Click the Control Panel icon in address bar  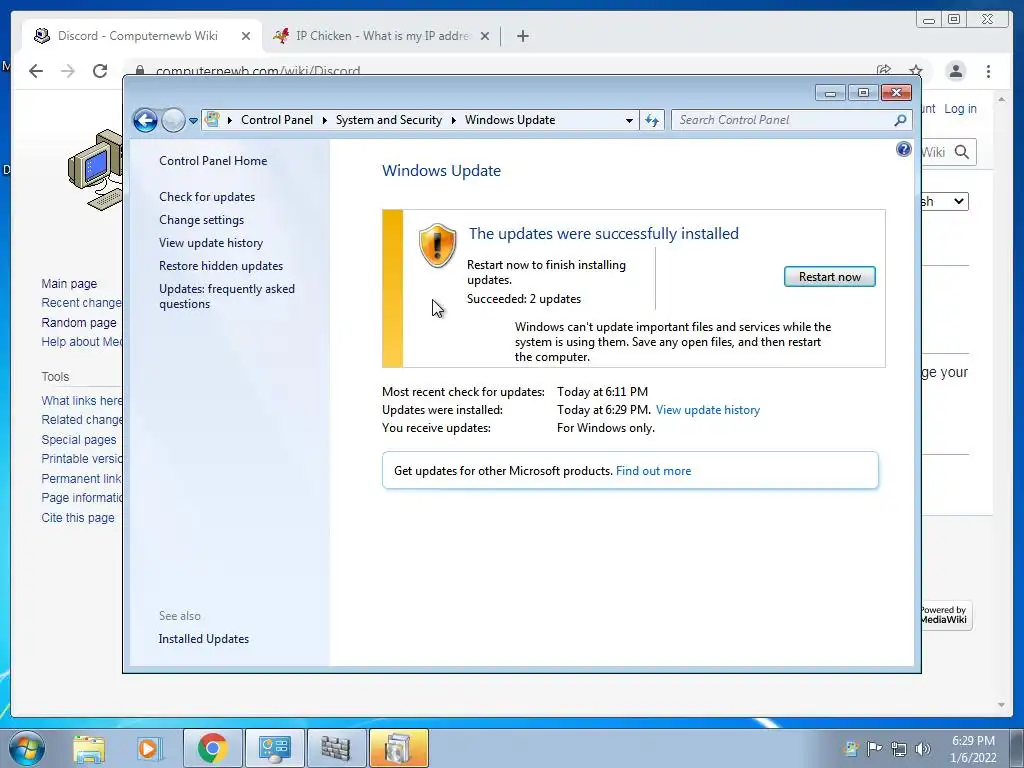[x=212, y=120]
